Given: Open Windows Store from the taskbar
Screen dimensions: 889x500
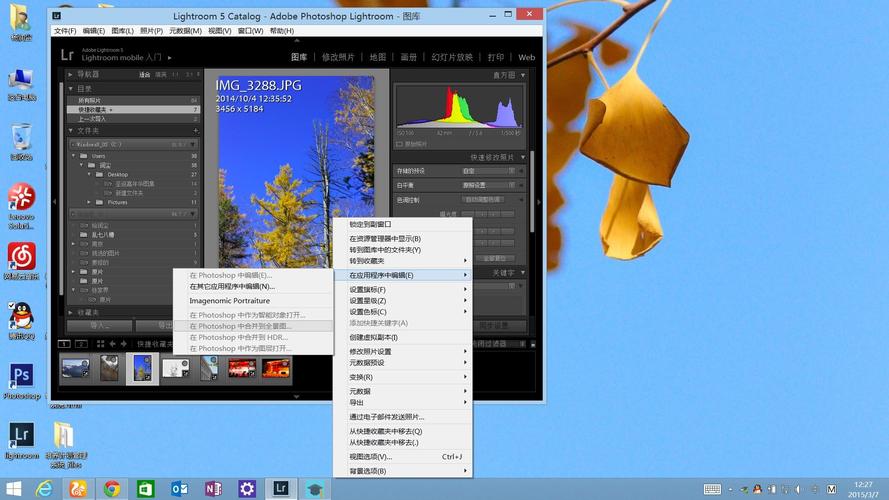Looking at the screenshot, I should pyautogui.click(x=146, y=489).
